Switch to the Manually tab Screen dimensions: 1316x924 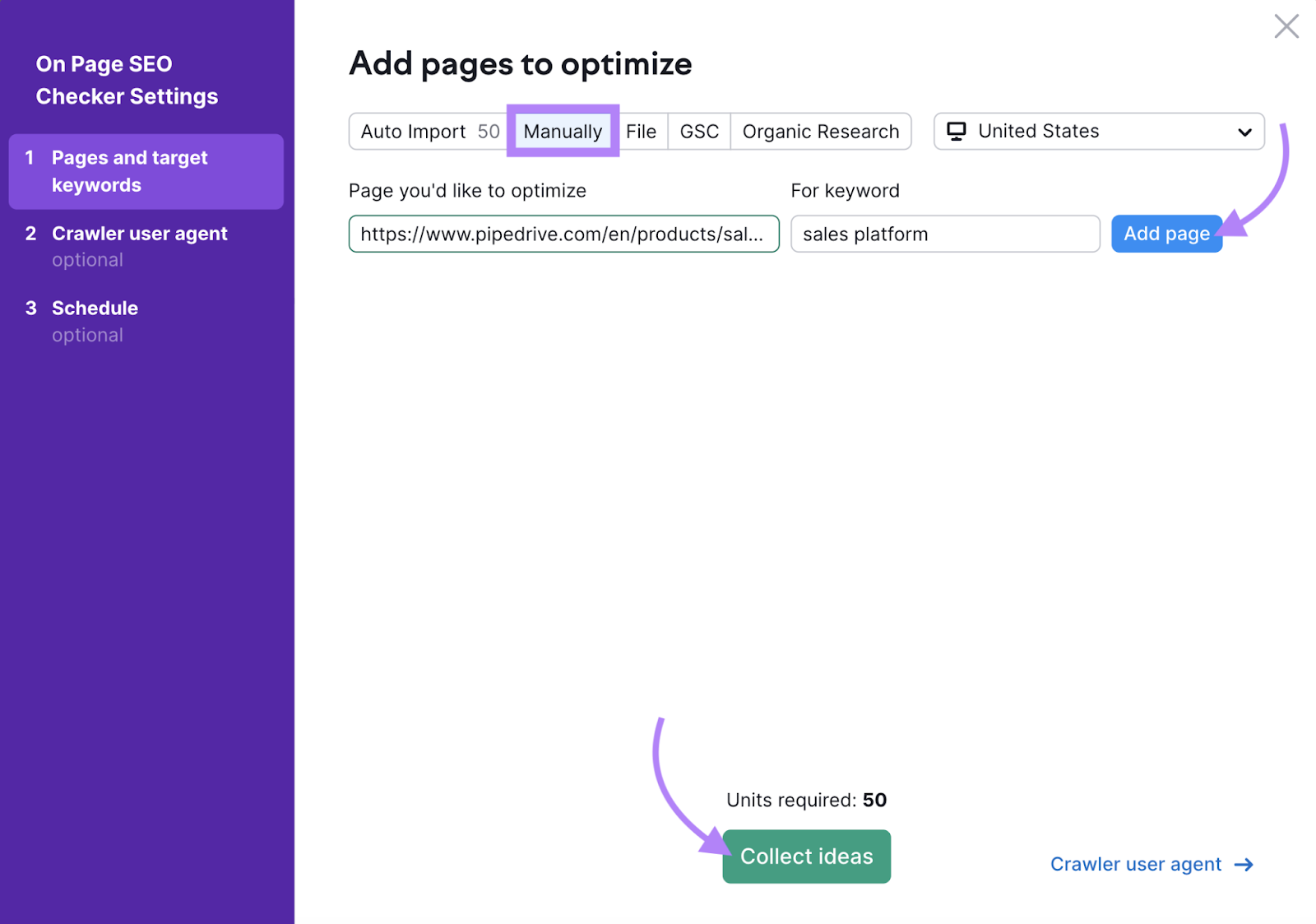tap(563, 131)
